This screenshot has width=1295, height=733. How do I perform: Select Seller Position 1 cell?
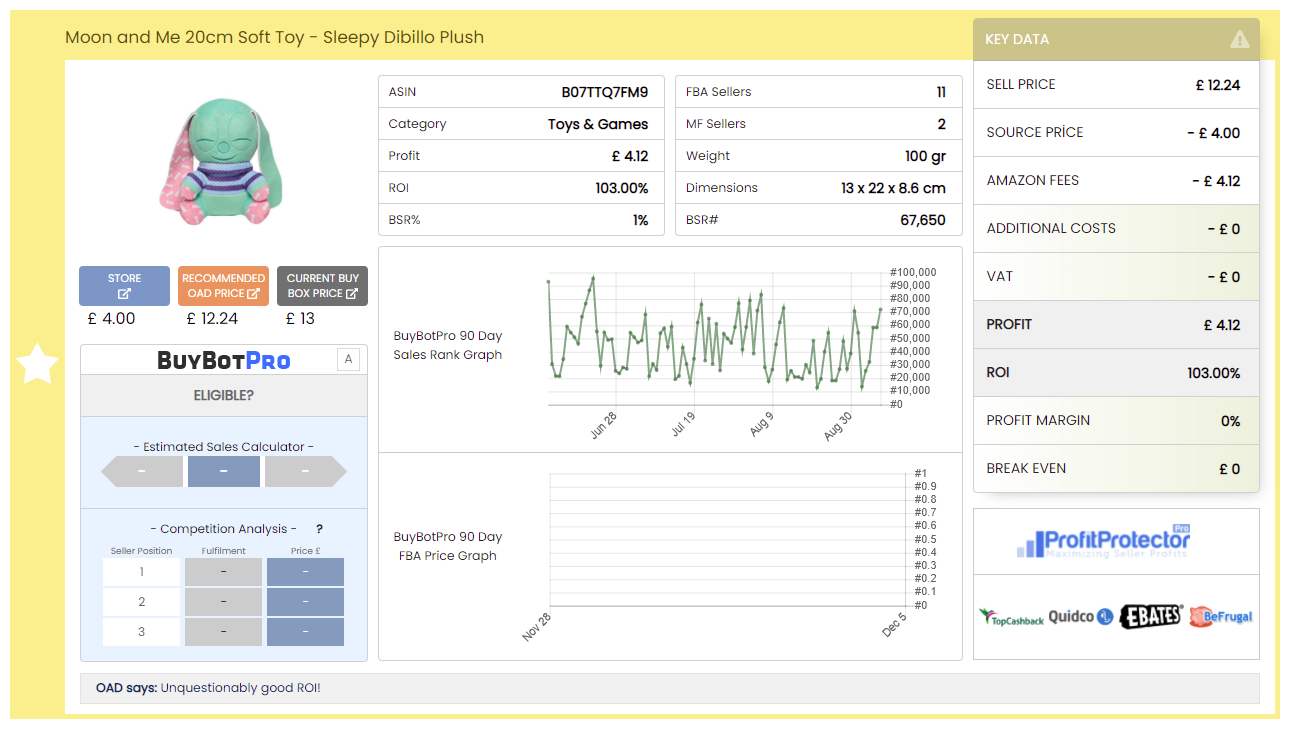[142, 572]
